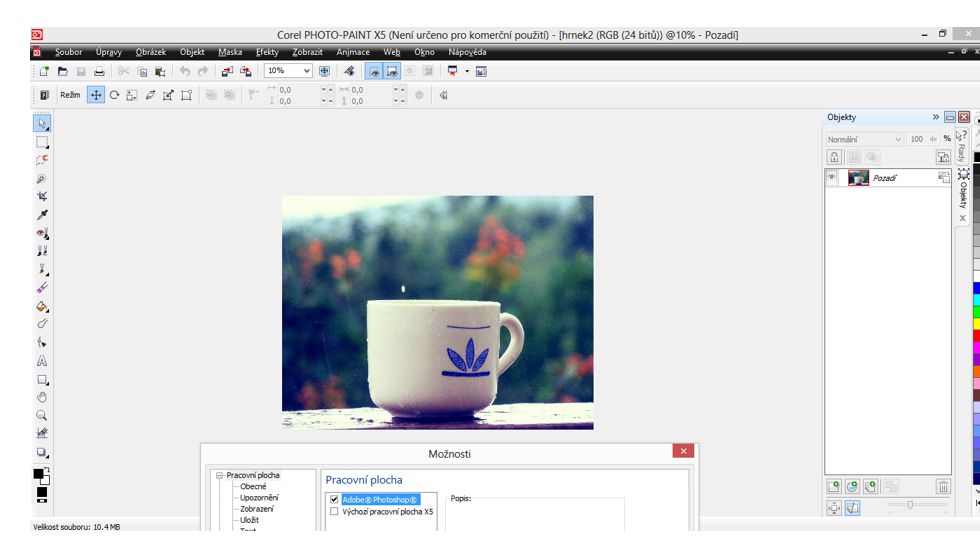Choose the Zoom magnifier tool
This screenshot has width=980, height=560.
[42, 415]
